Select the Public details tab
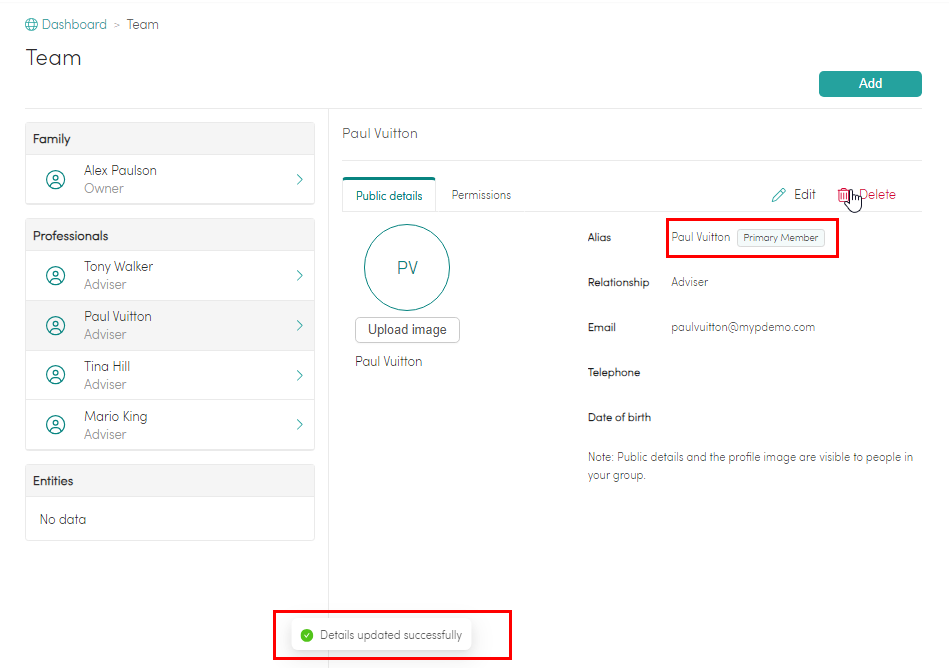The height and width of the screenshot is (668, 949). 389,196
